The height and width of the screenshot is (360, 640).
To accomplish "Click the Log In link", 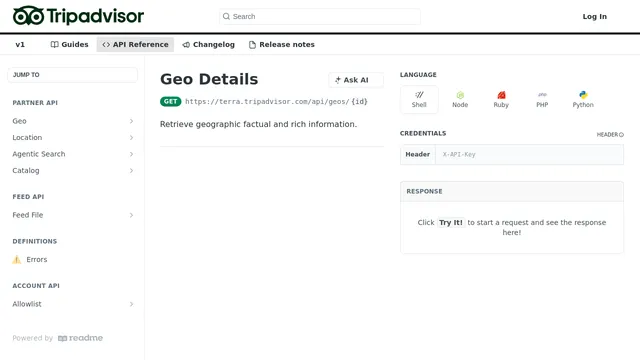I will [594, 17].
